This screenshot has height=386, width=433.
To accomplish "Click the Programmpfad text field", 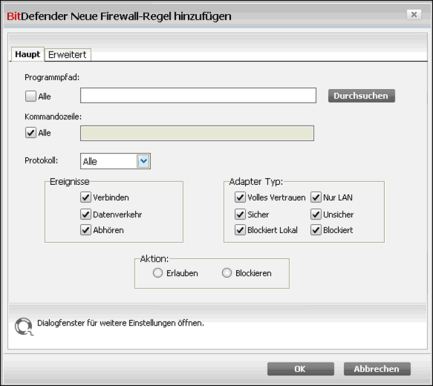I will click(x=198, y=95).
